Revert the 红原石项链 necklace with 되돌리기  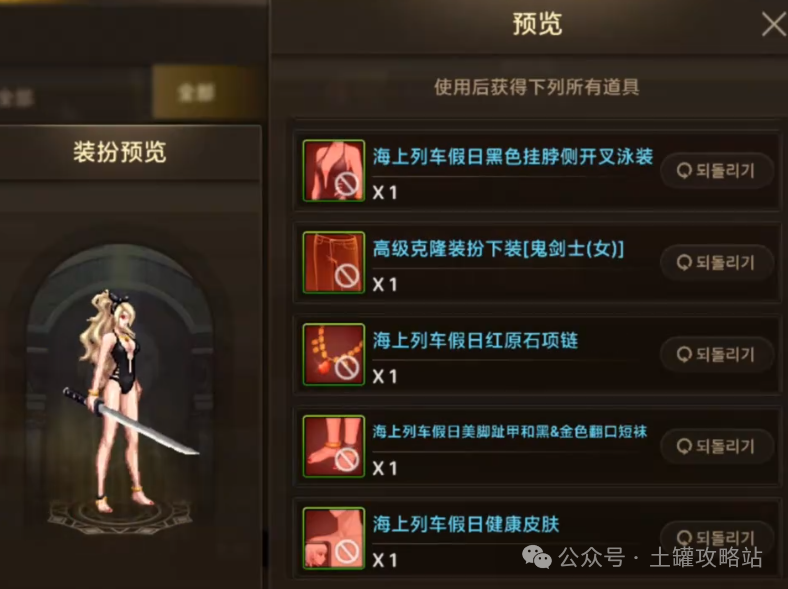pos(717,354)
